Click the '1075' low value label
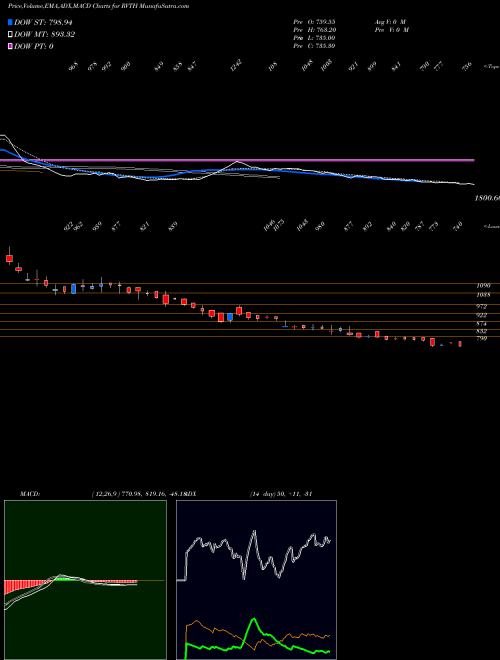Viewport: 500px width, 660px height. 279,225
